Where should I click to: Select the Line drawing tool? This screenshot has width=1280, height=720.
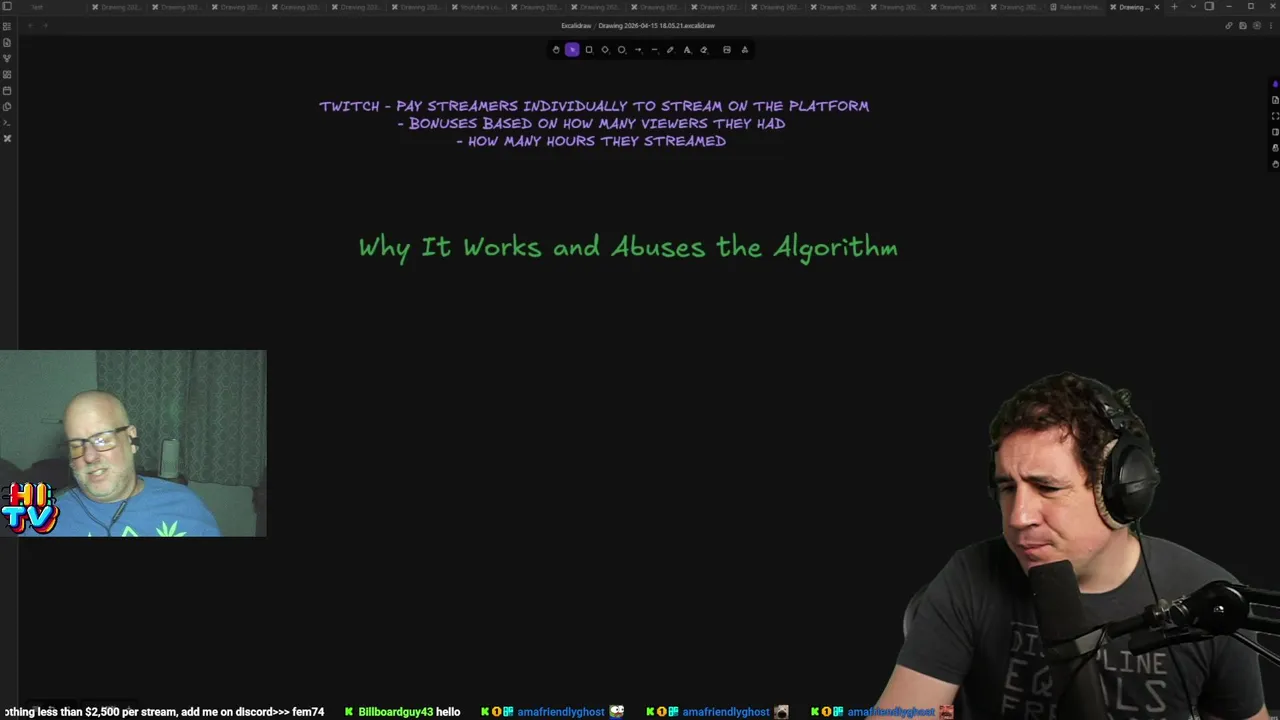tap(654, 50)
